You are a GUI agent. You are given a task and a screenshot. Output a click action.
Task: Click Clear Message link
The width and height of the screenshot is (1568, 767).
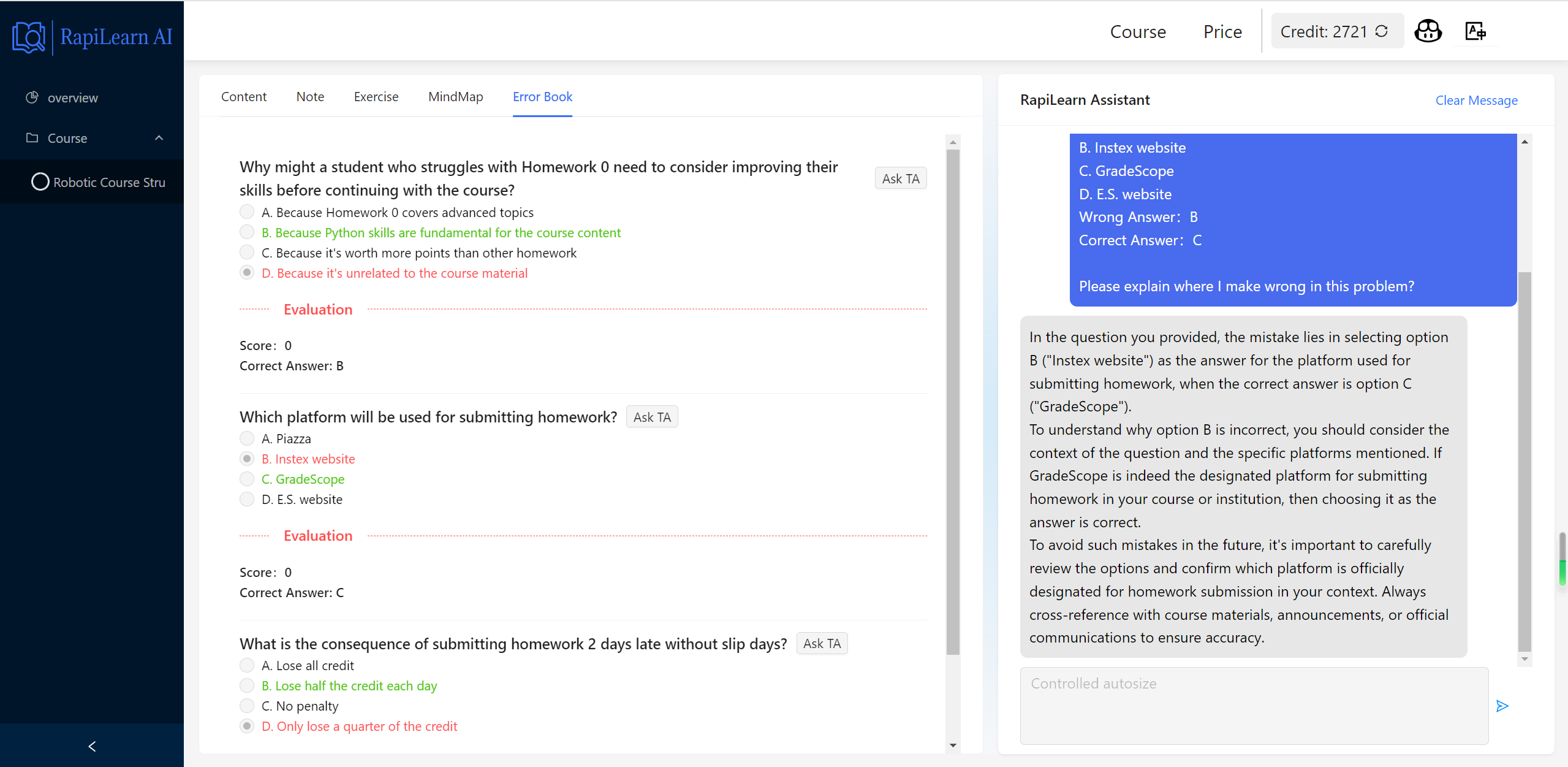point(1476,101)
